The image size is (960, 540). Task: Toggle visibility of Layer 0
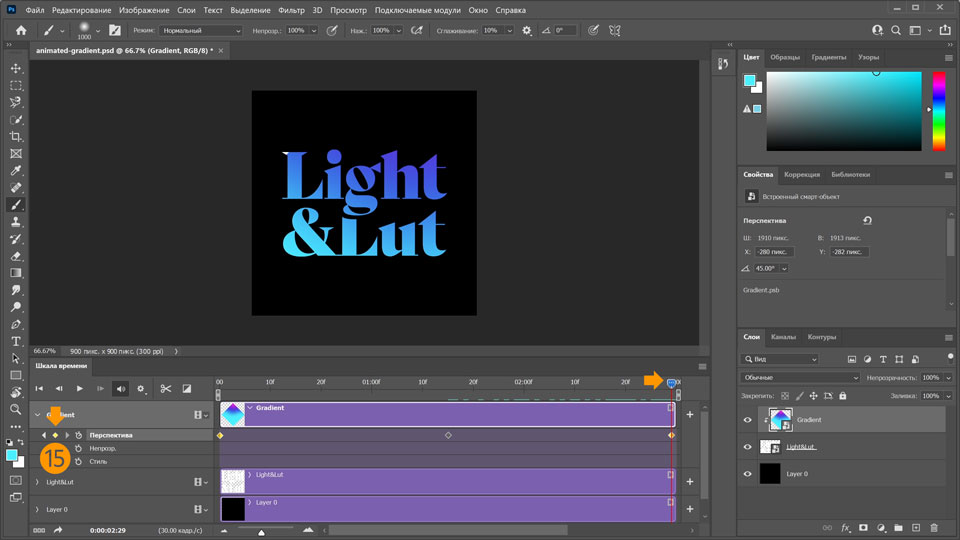747,474
